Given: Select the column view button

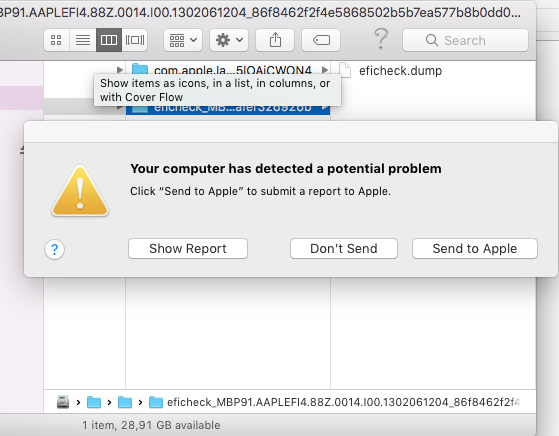Looking at the screenshot, I should pos(109,40).
